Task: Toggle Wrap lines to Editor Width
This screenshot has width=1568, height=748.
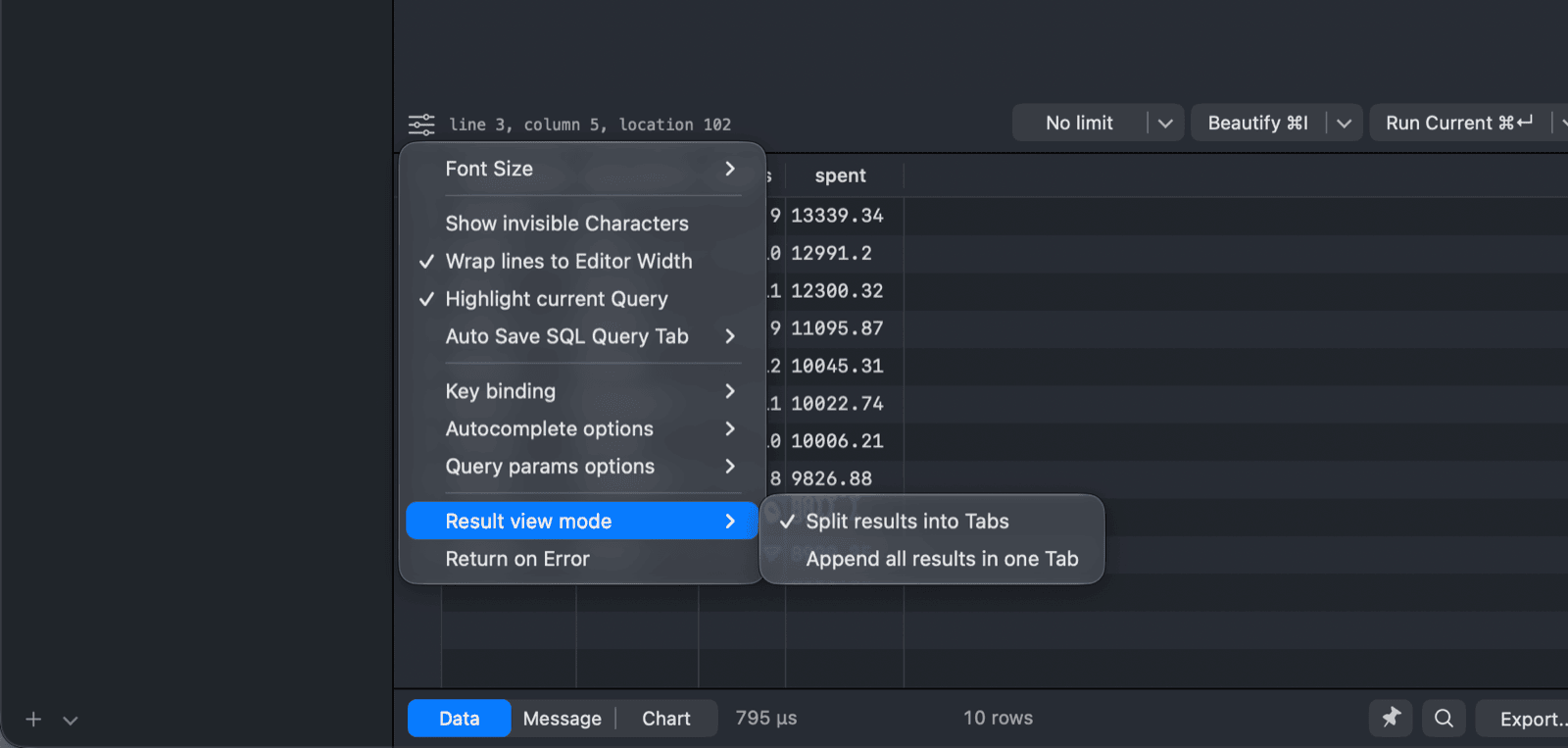Action: point(582,262)
